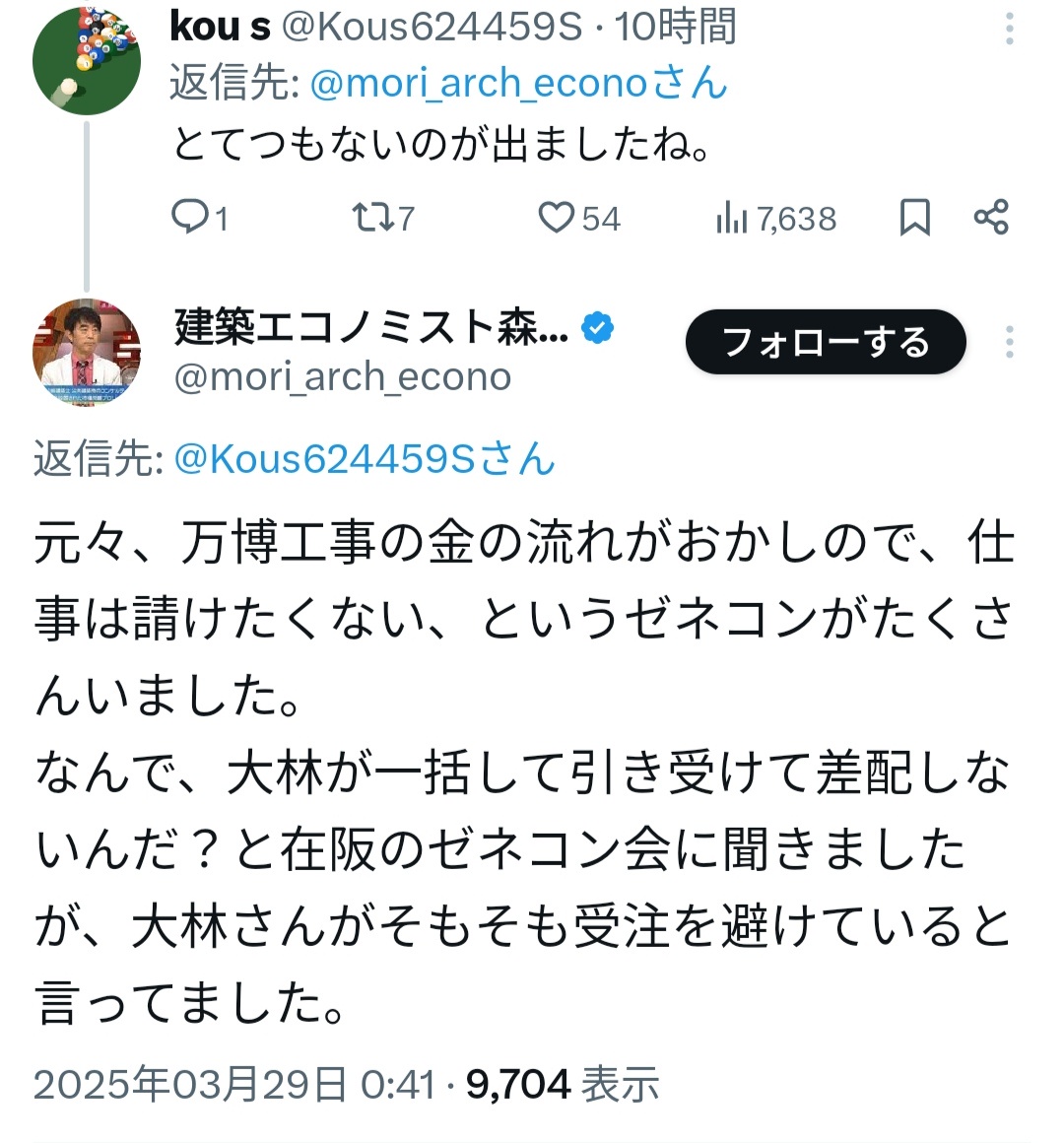Open the 10時間 timestamp on kou s's tweet
The image size is (1064, 1143).
tap(676, 28)
